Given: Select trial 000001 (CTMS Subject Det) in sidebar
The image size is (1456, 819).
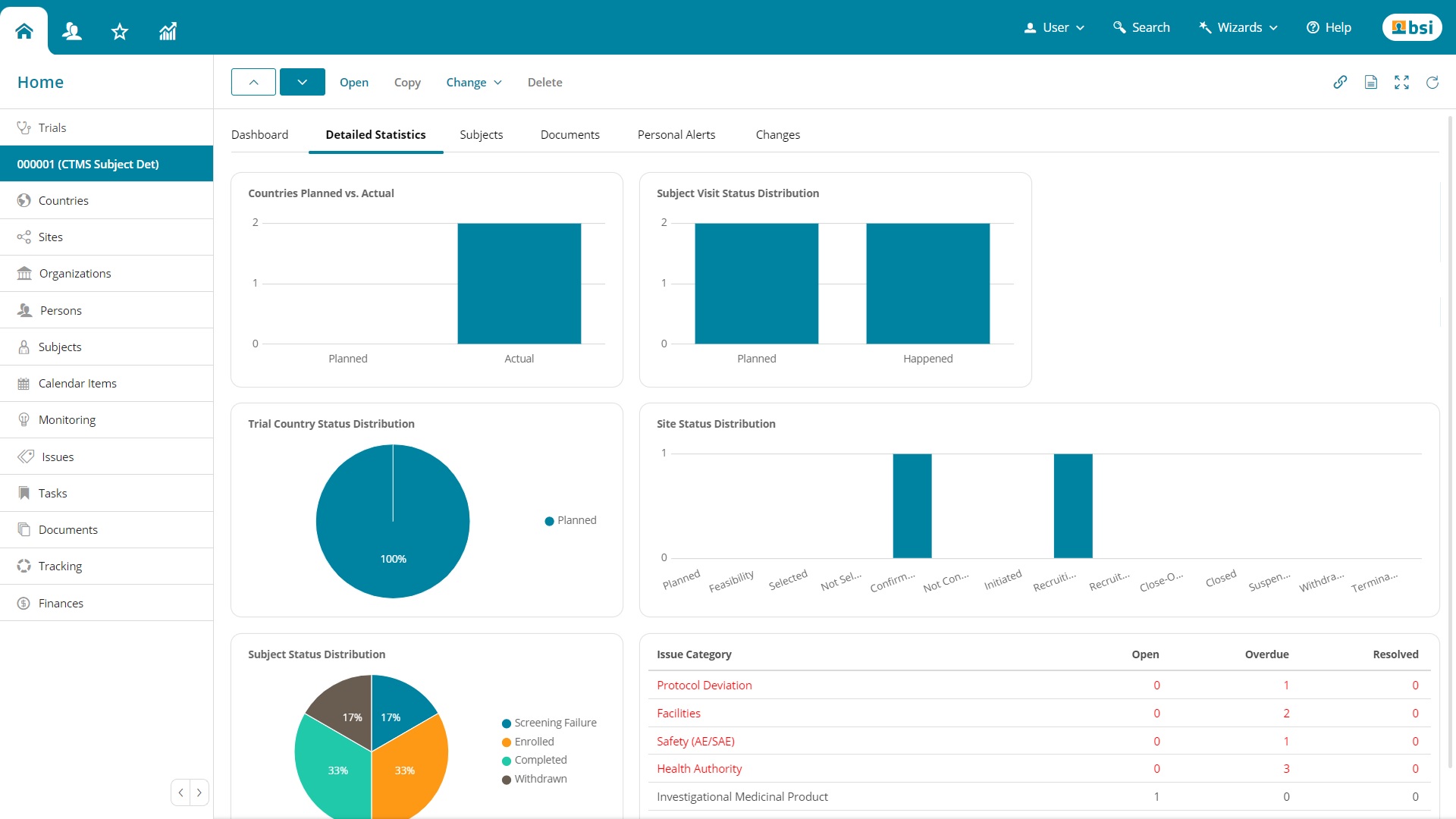Looking at the screenshot, I should point(88,164).
